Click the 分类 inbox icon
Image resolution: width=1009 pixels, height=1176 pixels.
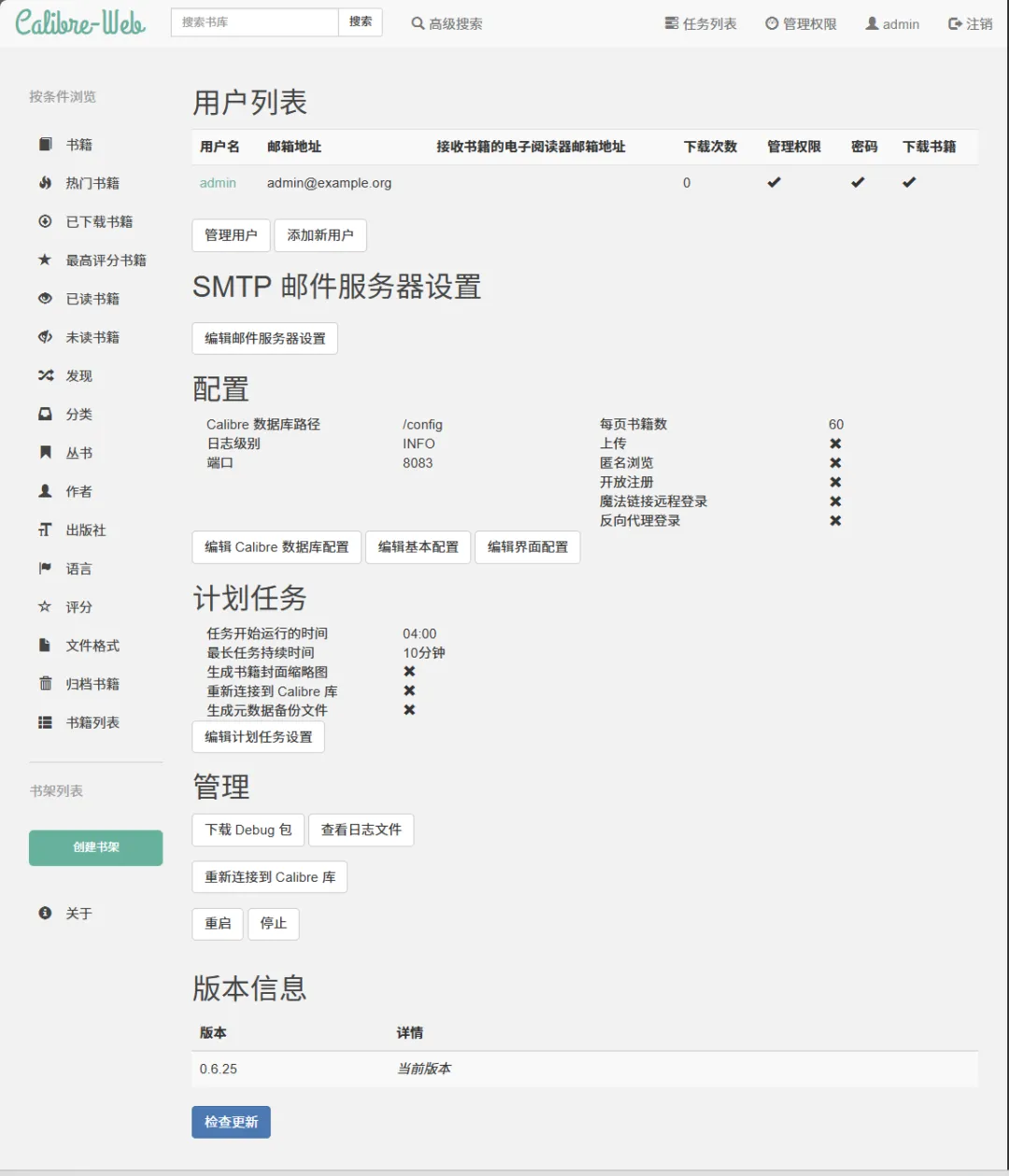coord(45,414)
